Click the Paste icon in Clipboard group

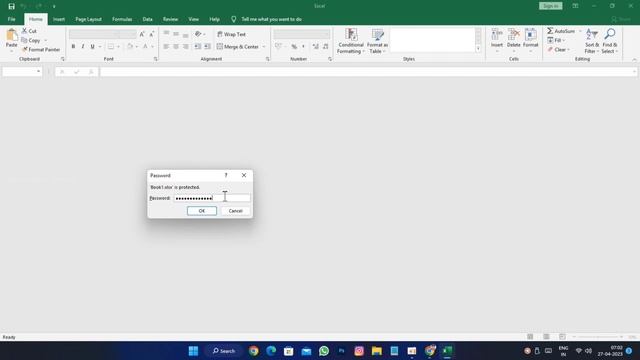coord(11,36)
